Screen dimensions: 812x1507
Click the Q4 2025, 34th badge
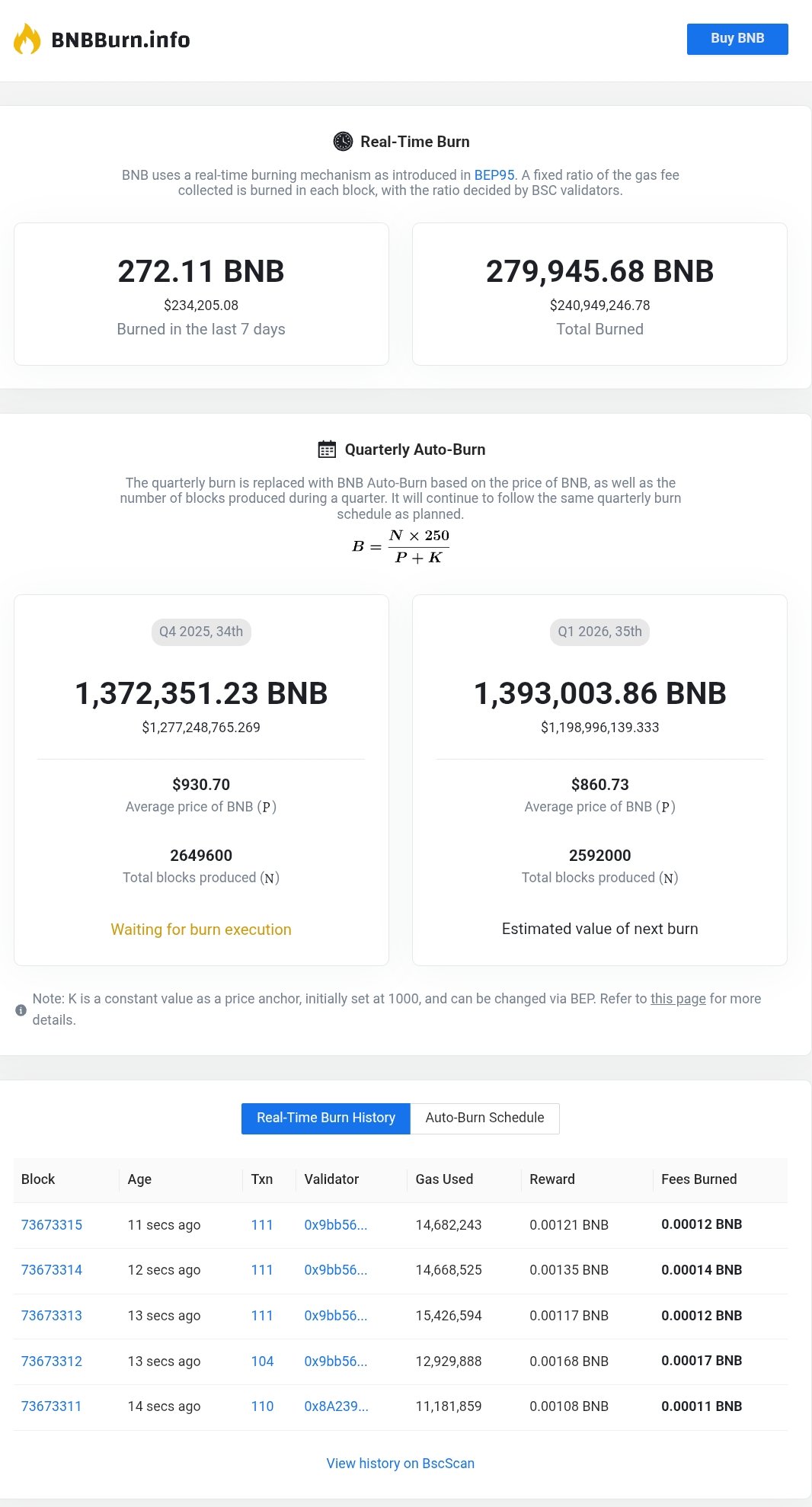pos(201,632)
